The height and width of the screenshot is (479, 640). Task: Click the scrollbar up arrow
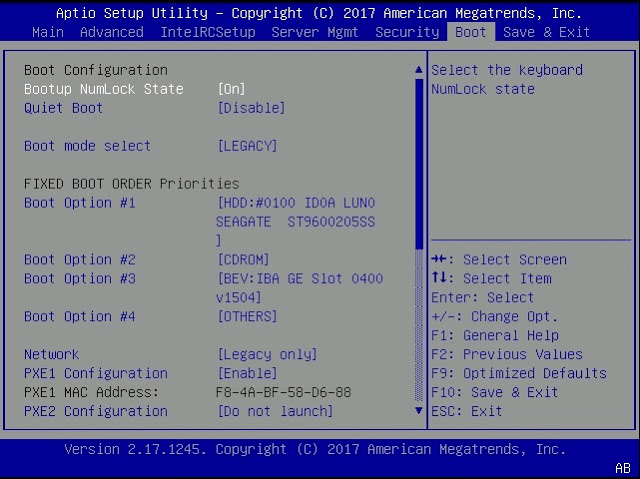(x=418, y=70)
